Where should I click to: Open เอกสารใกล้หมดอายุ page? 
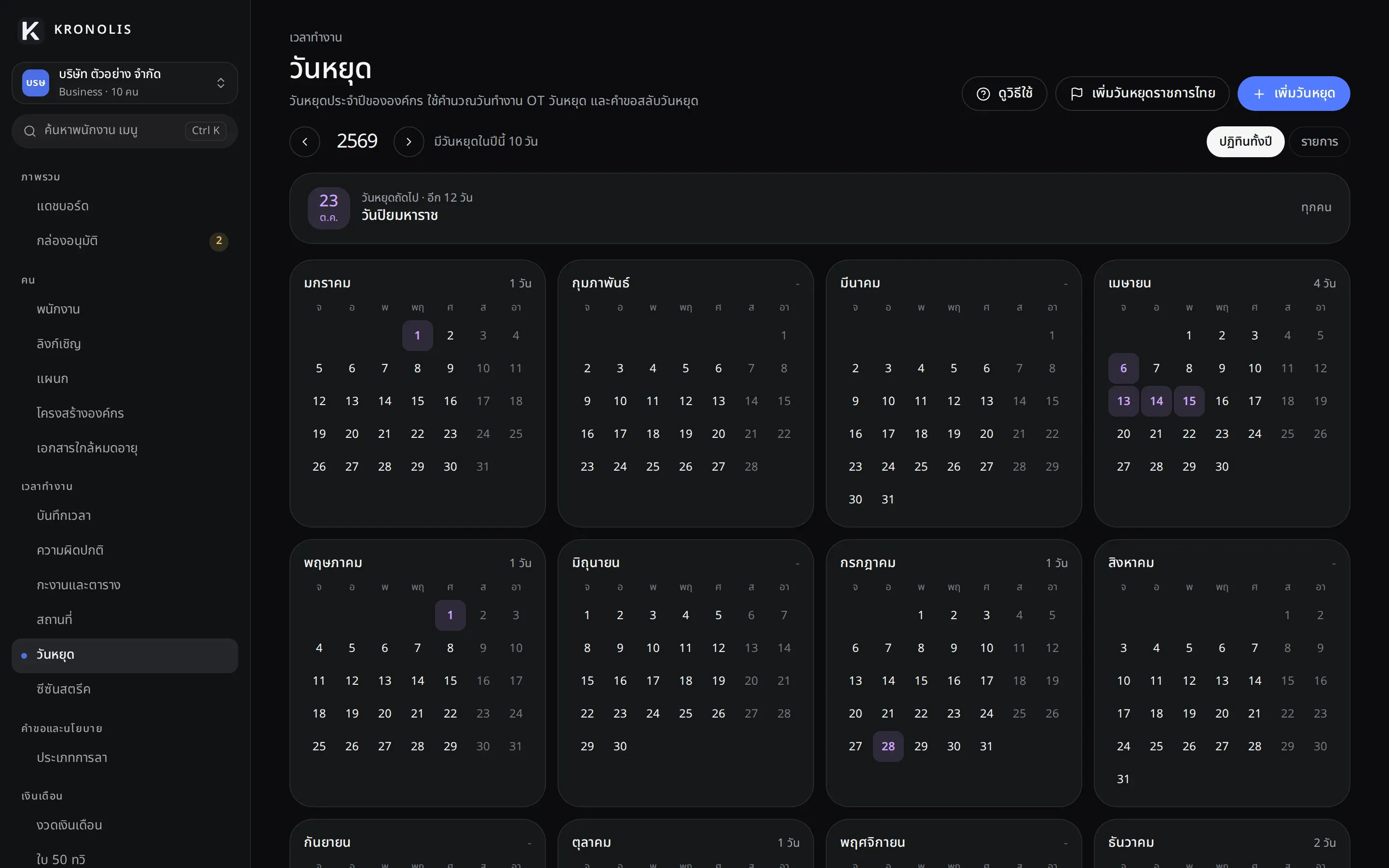click(124, 448)
